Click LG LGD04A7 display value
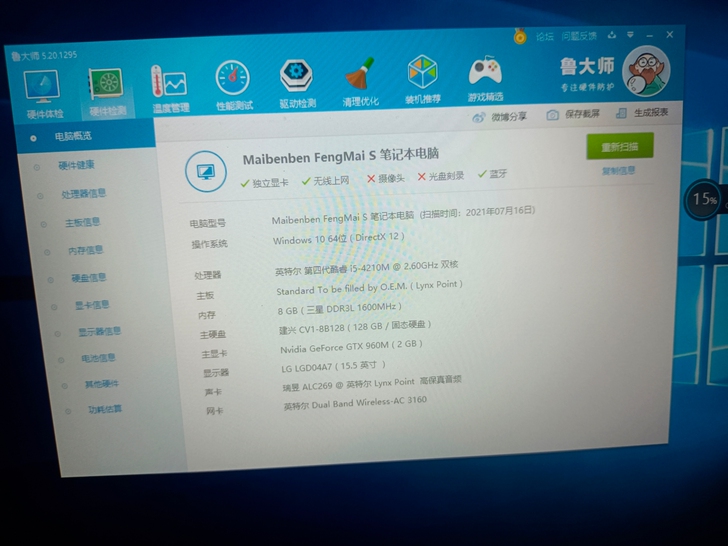The image size is (728, 546). 333,366
